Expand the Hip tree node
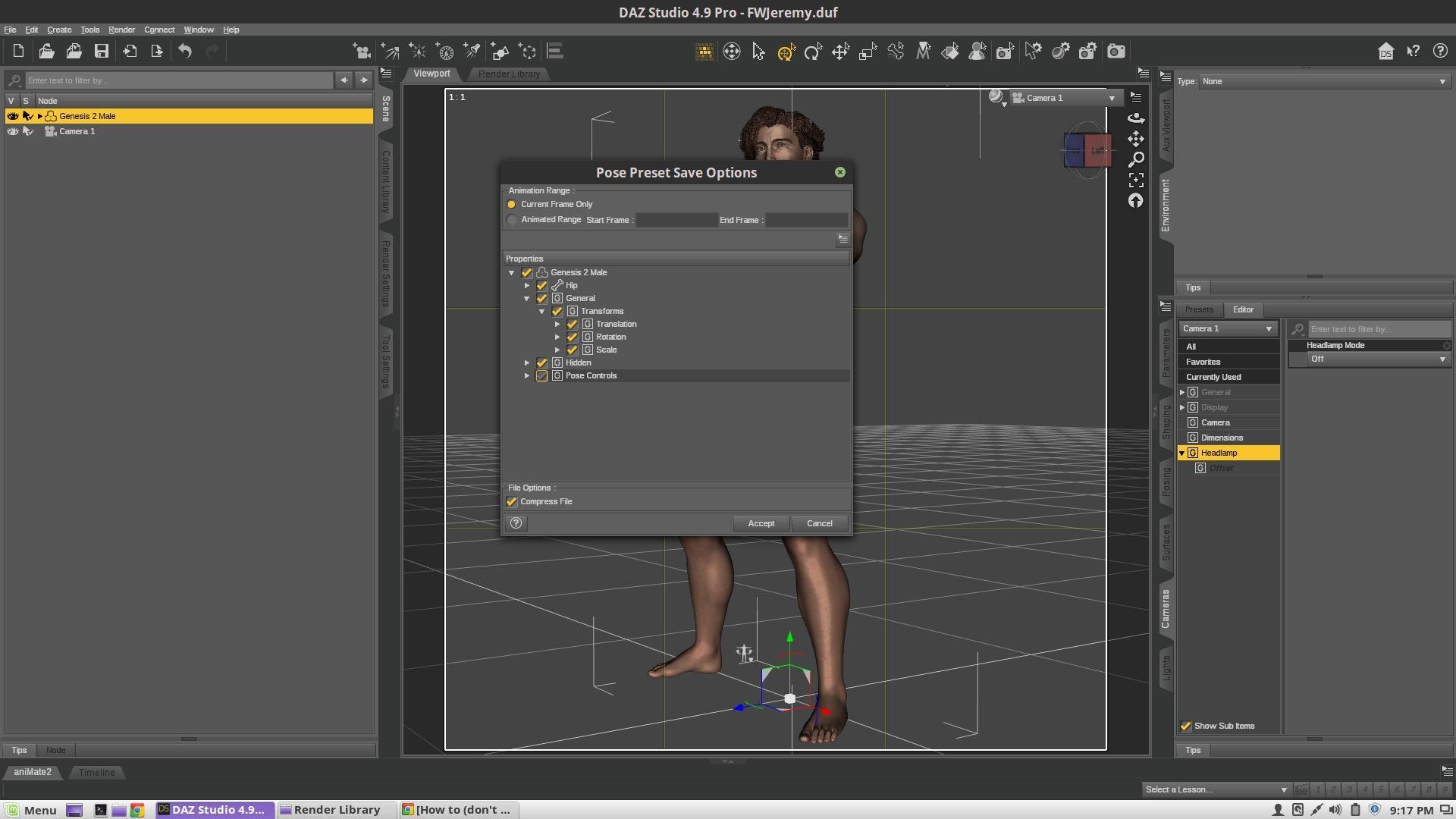Viewport: 1456px width, 819px height. [527, 286]
